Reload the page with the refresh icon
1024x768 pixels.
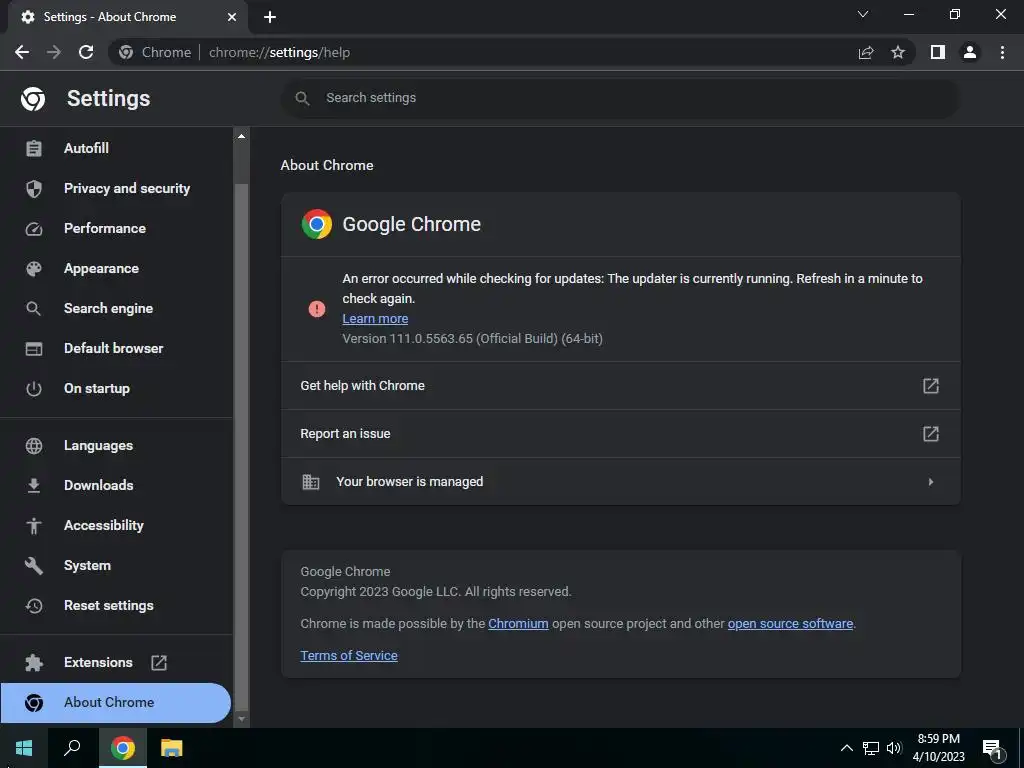tap(86, 52)
